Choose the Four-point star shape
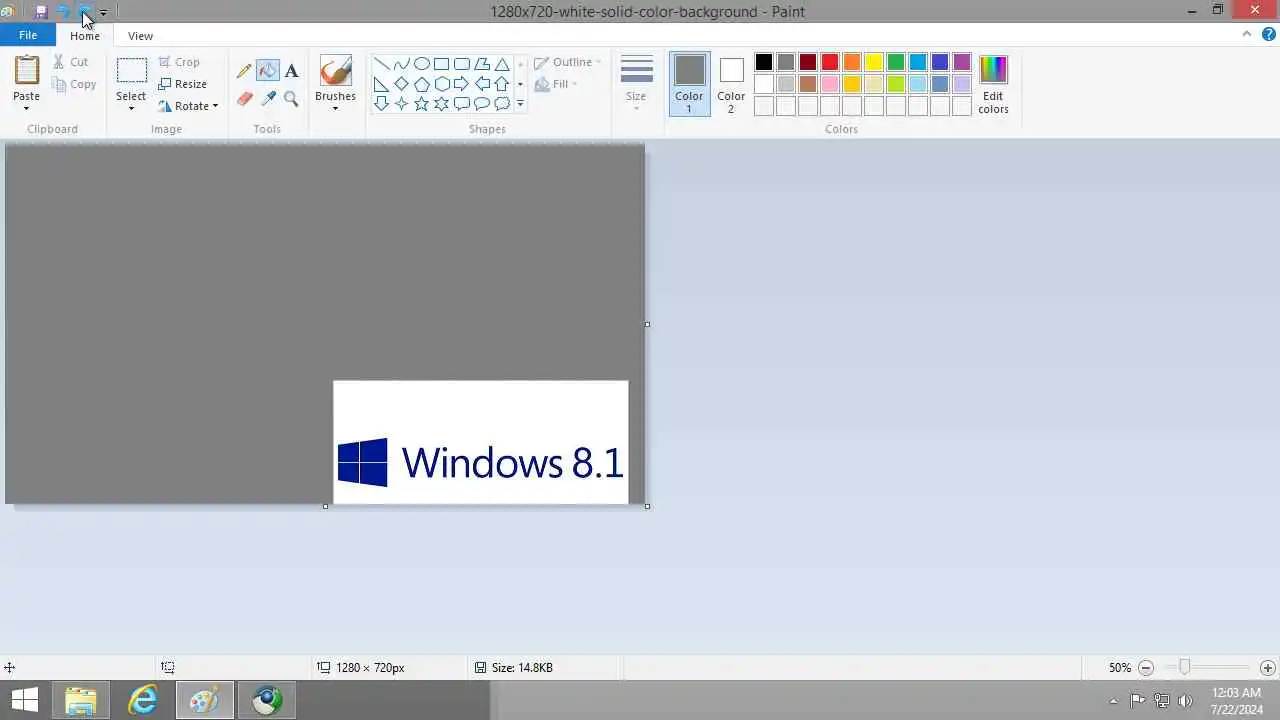Image resolution: width=1280 pixels, height=720 pixels. click(401, 104)
